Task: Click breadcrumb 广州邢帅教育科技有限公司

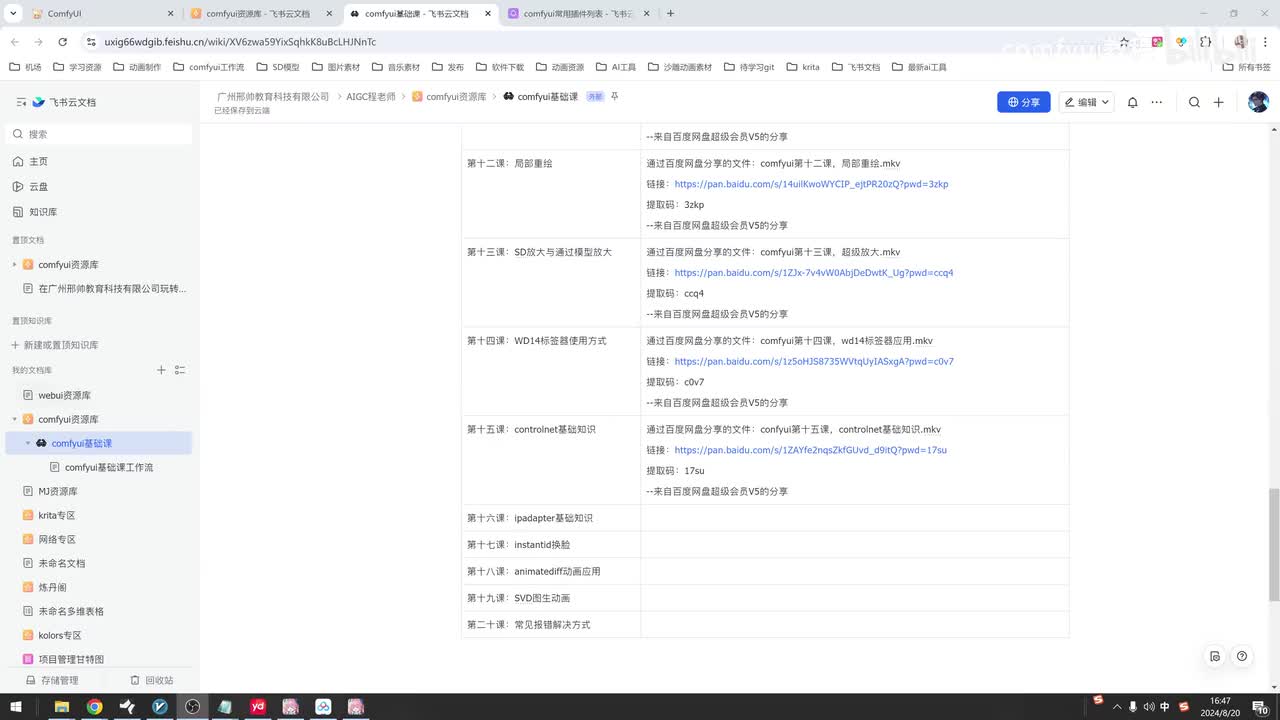Action: (273, 97)
